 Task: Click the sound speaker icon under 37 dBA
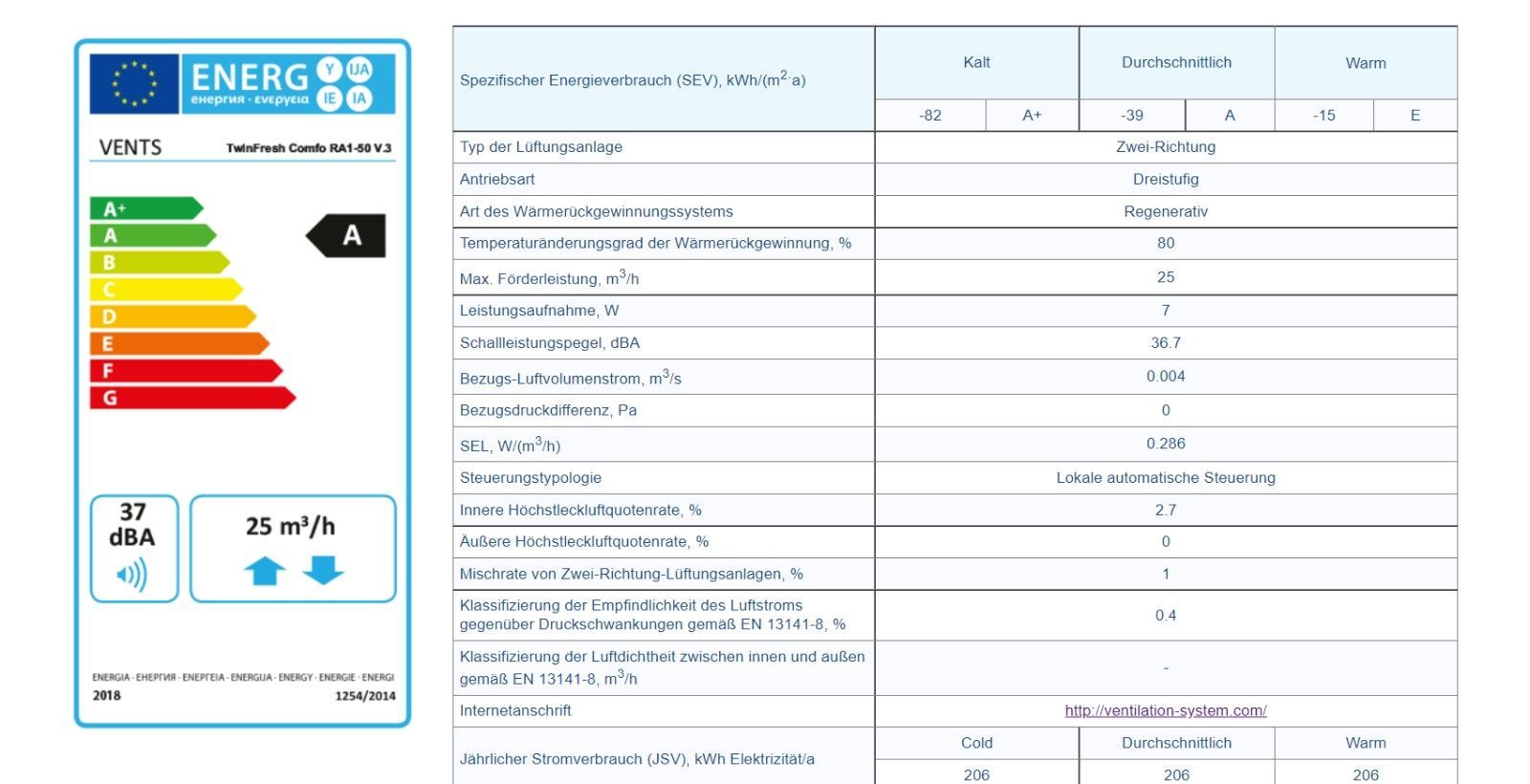click(132, 575)
